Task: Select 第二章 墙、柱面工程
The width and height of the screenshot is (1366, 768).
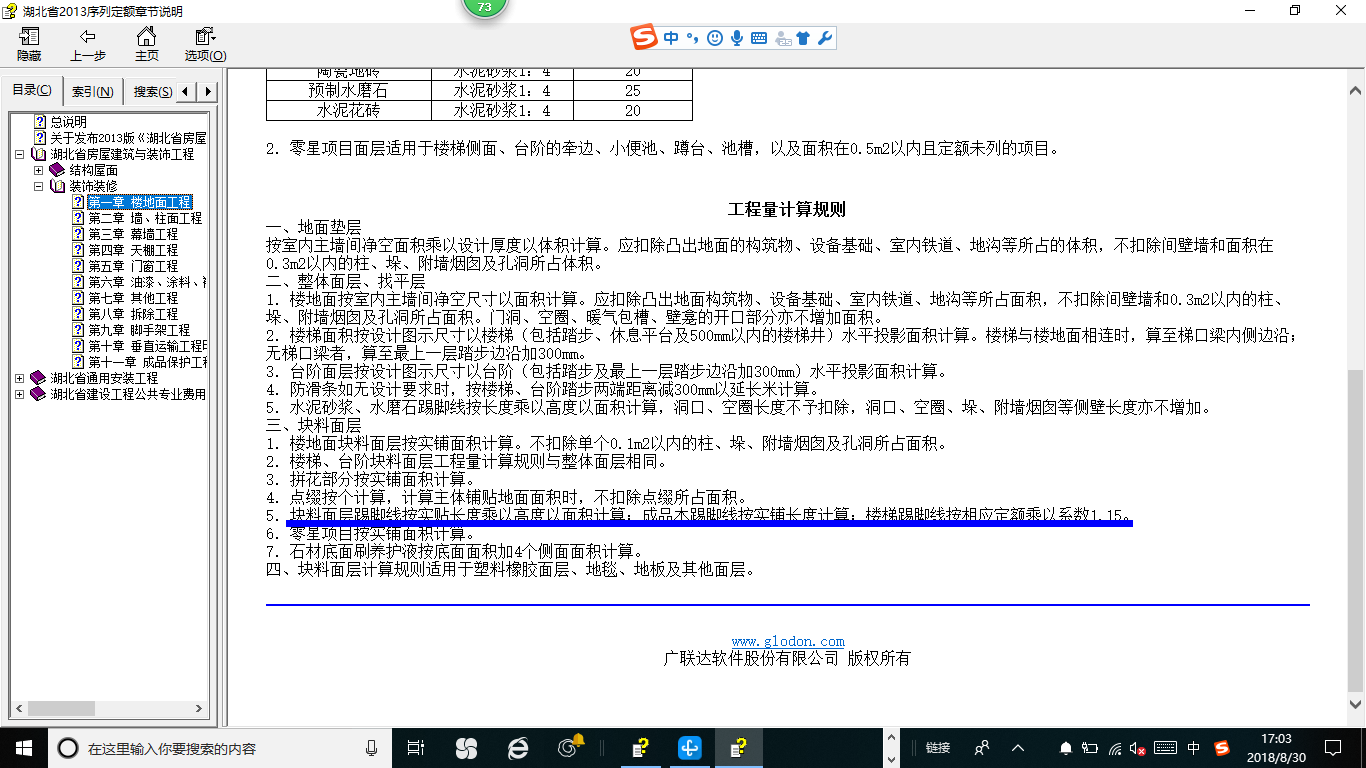Action: pos(144,218)
